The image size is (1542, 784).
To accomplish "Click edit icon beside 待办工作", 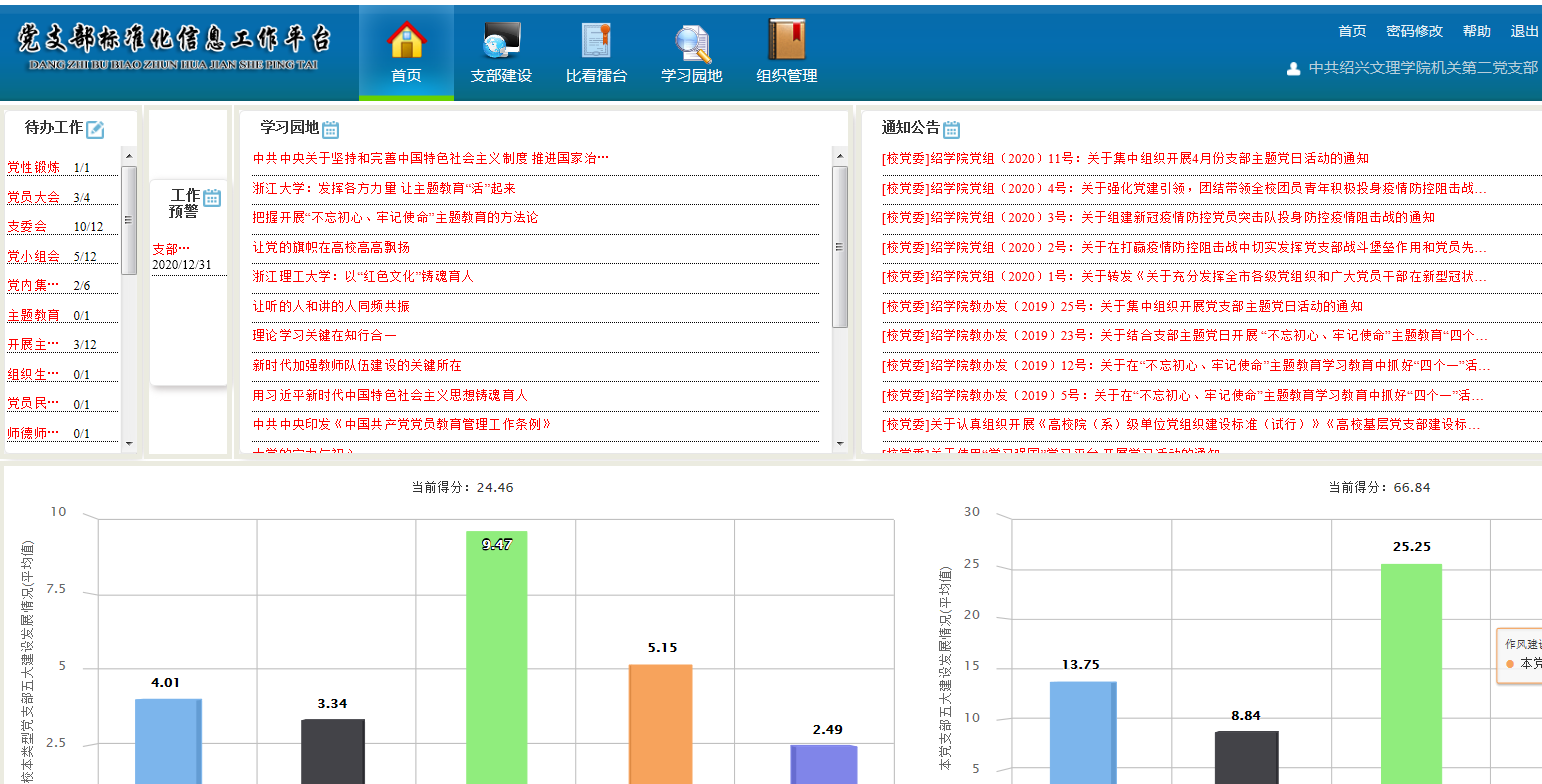I will [x=95, y=129].
